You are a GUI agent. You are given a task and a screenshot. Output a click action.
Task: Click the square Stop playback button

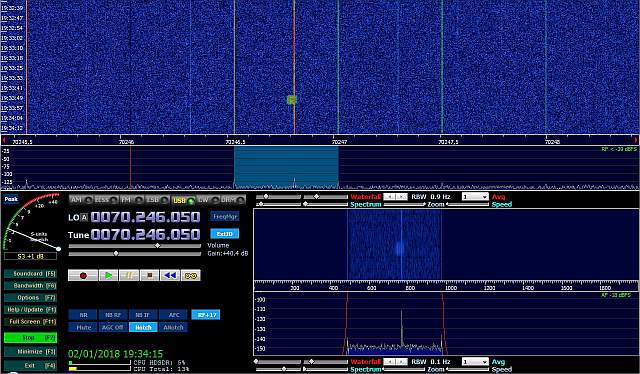tap(149, 276)
